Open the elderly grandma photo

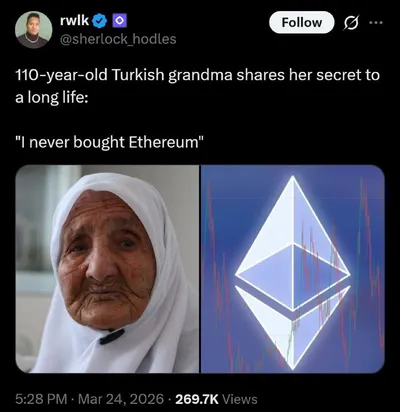point(107,269)
